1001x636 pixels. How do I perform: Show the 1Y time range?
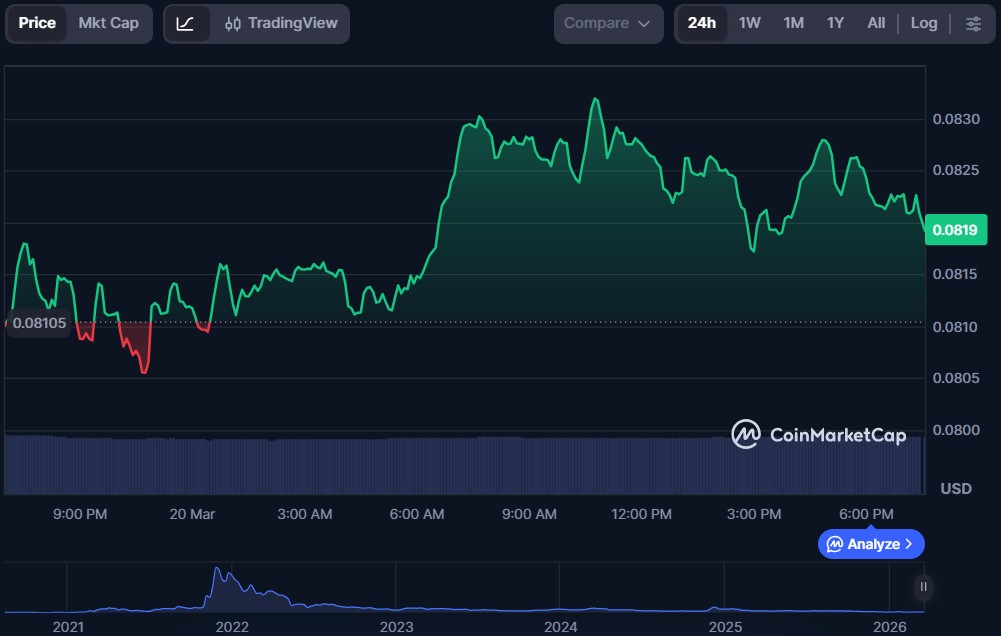coord(835,23)
